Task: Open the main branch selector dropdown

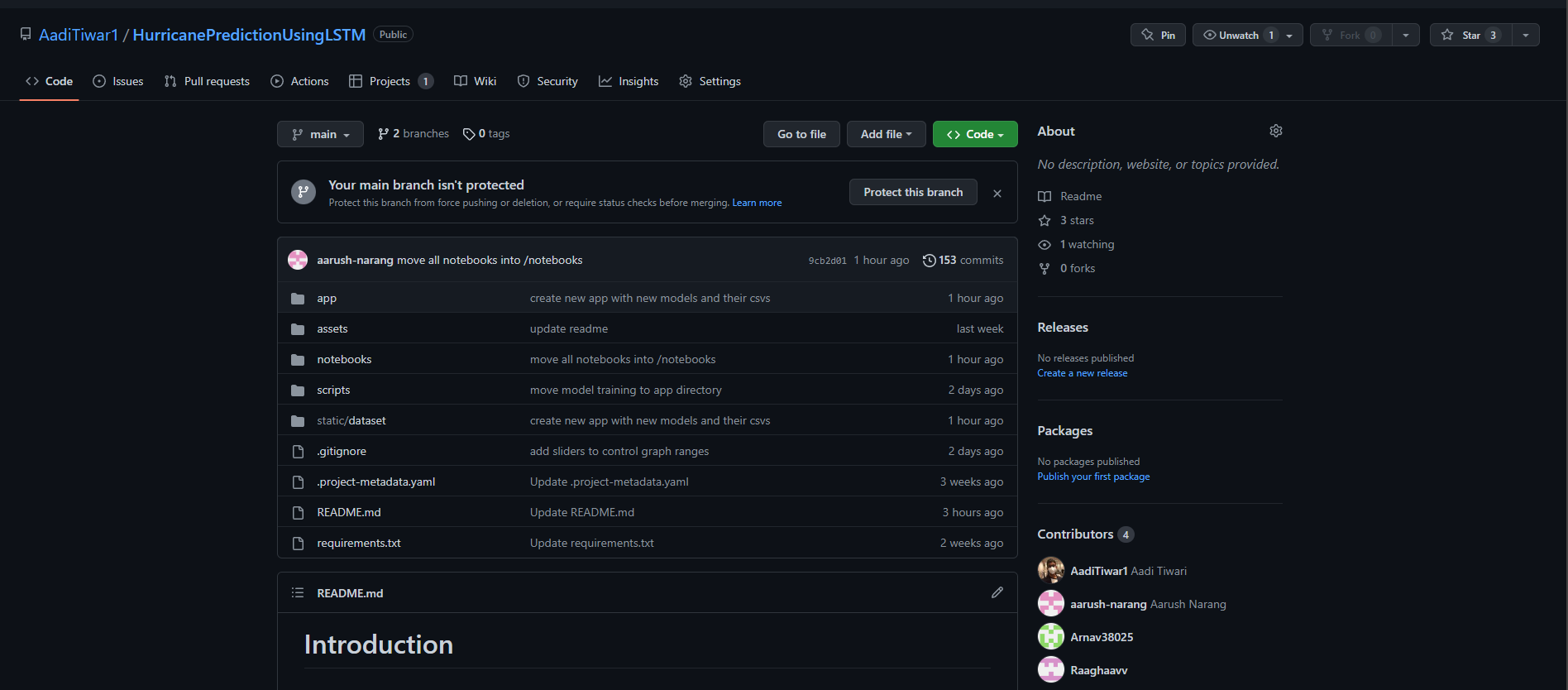Action: [x=320, y=134]
